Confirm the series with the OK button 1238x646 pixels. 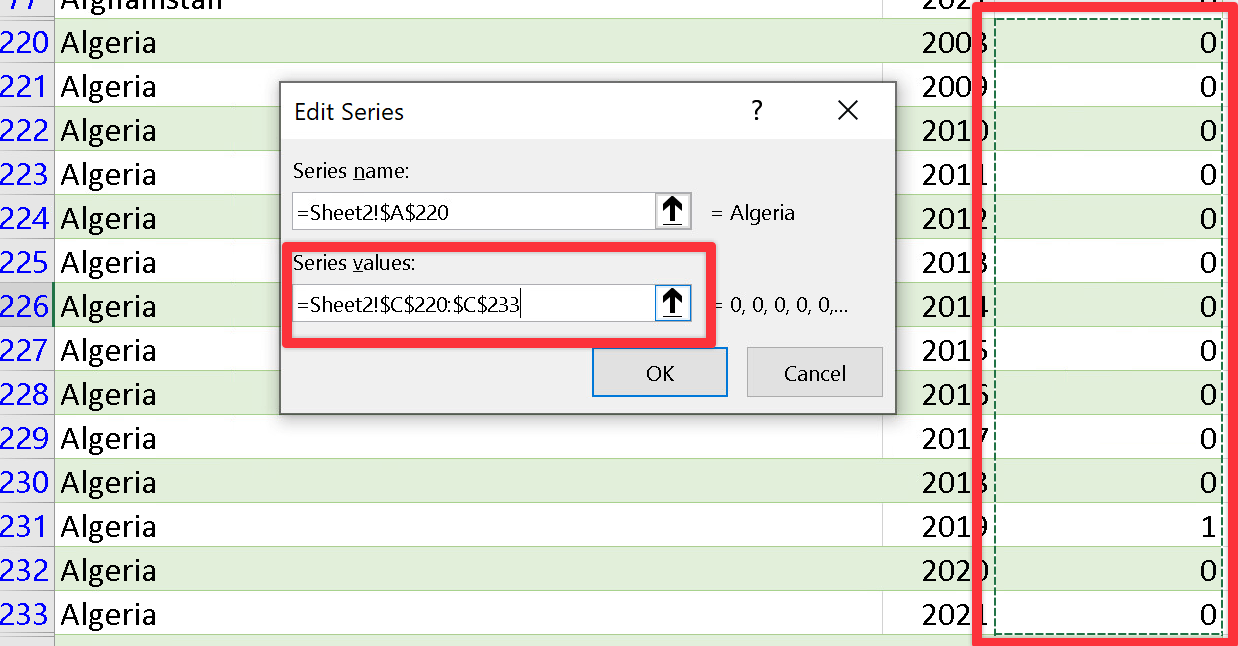pyautogui.click(x=660, y=372)
